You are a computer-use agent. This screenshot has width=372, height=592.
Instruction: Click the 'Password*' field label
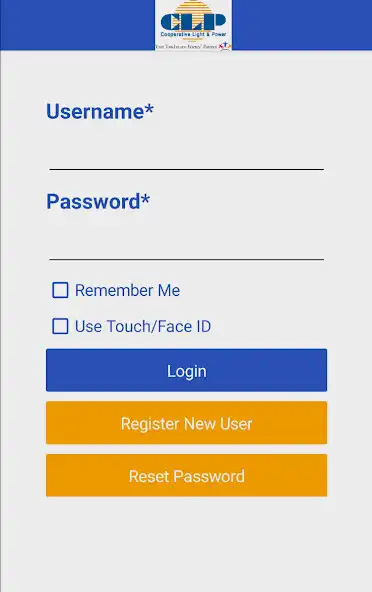click(x=98, y=201)
